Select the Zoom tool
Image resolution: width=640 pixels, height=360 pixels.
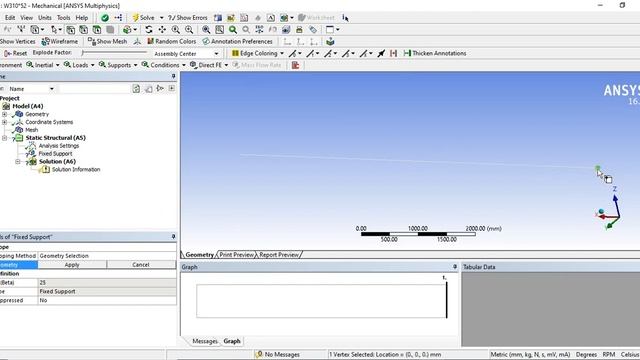pos(176,30)
